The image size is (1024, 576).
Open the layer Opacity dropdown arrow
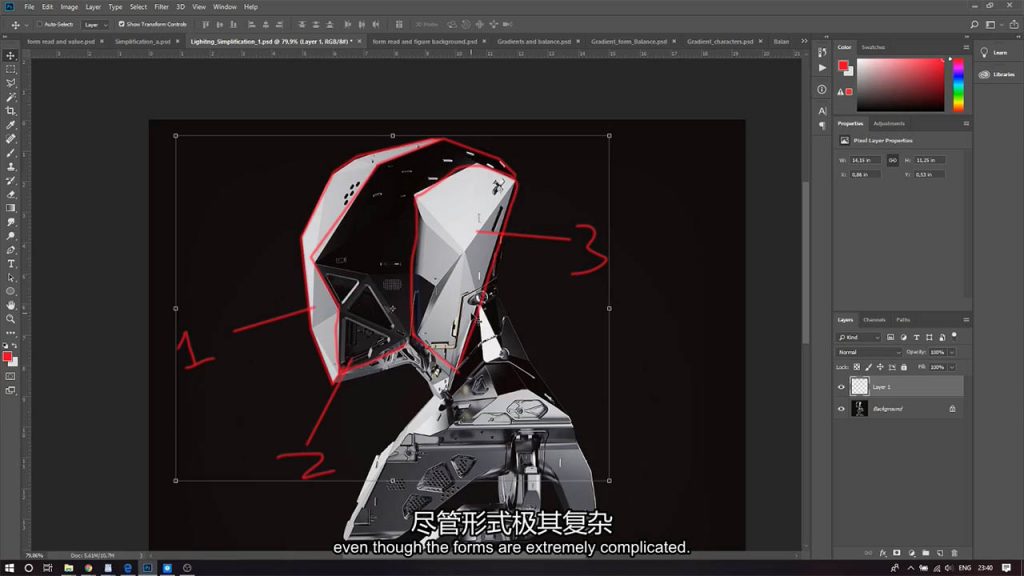point(951,352)
